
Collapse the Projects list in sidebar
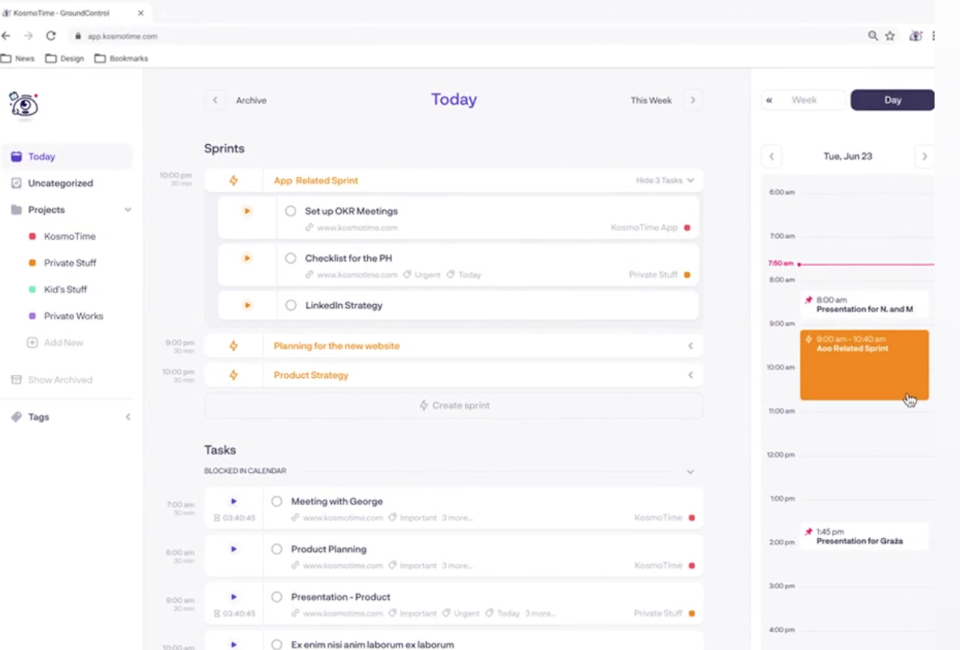pos(128,210)
